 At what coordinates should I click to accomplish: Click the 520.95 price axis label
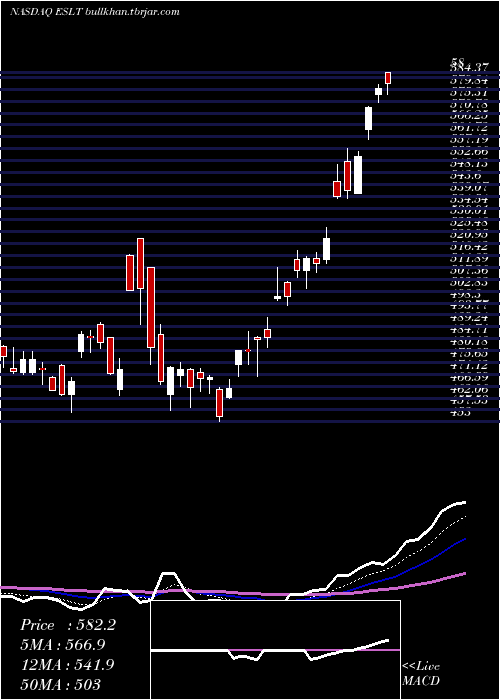click(x=469, y=235)
